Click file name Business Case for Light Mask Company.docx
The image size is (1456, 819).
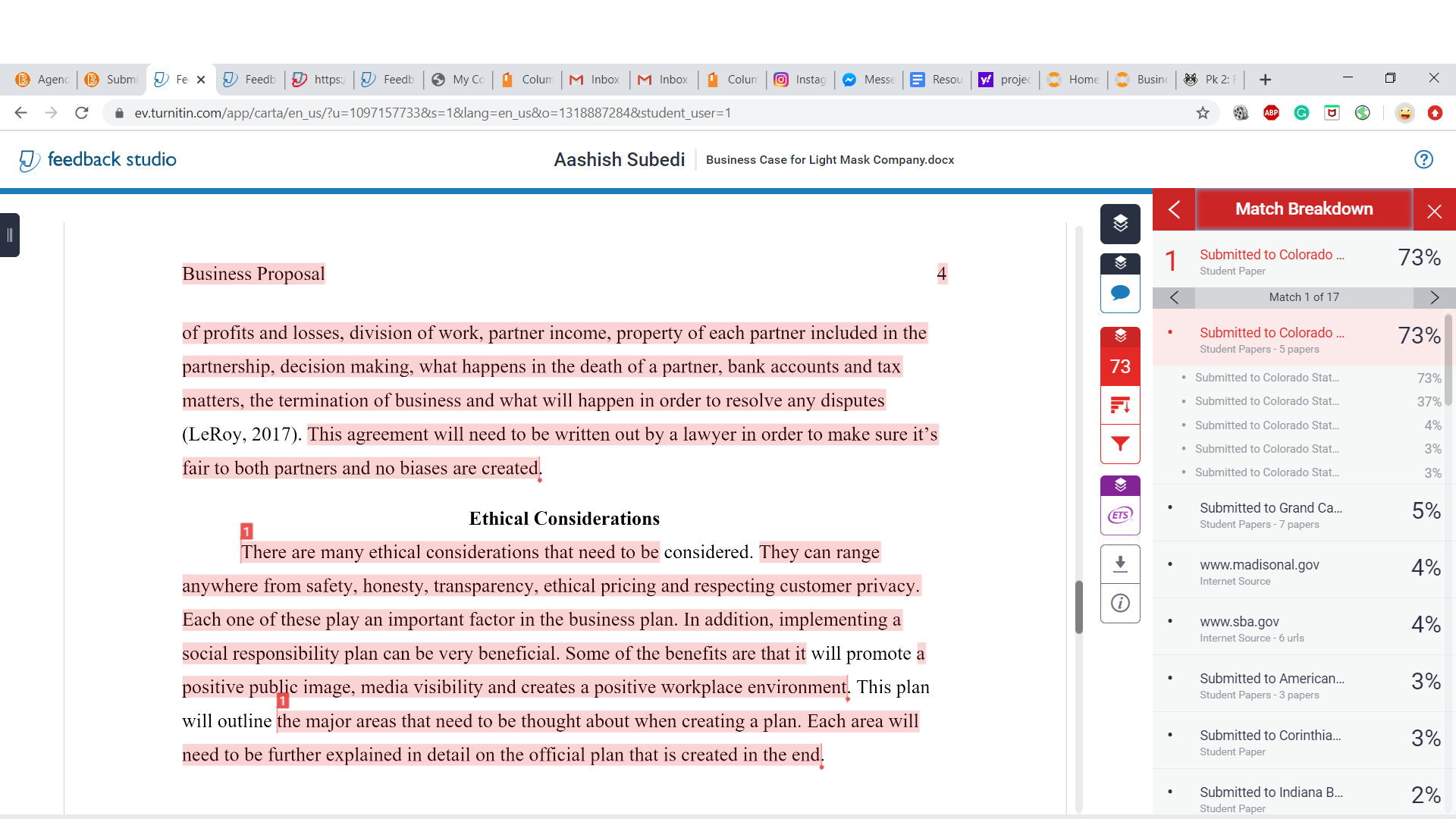[830, 160]
